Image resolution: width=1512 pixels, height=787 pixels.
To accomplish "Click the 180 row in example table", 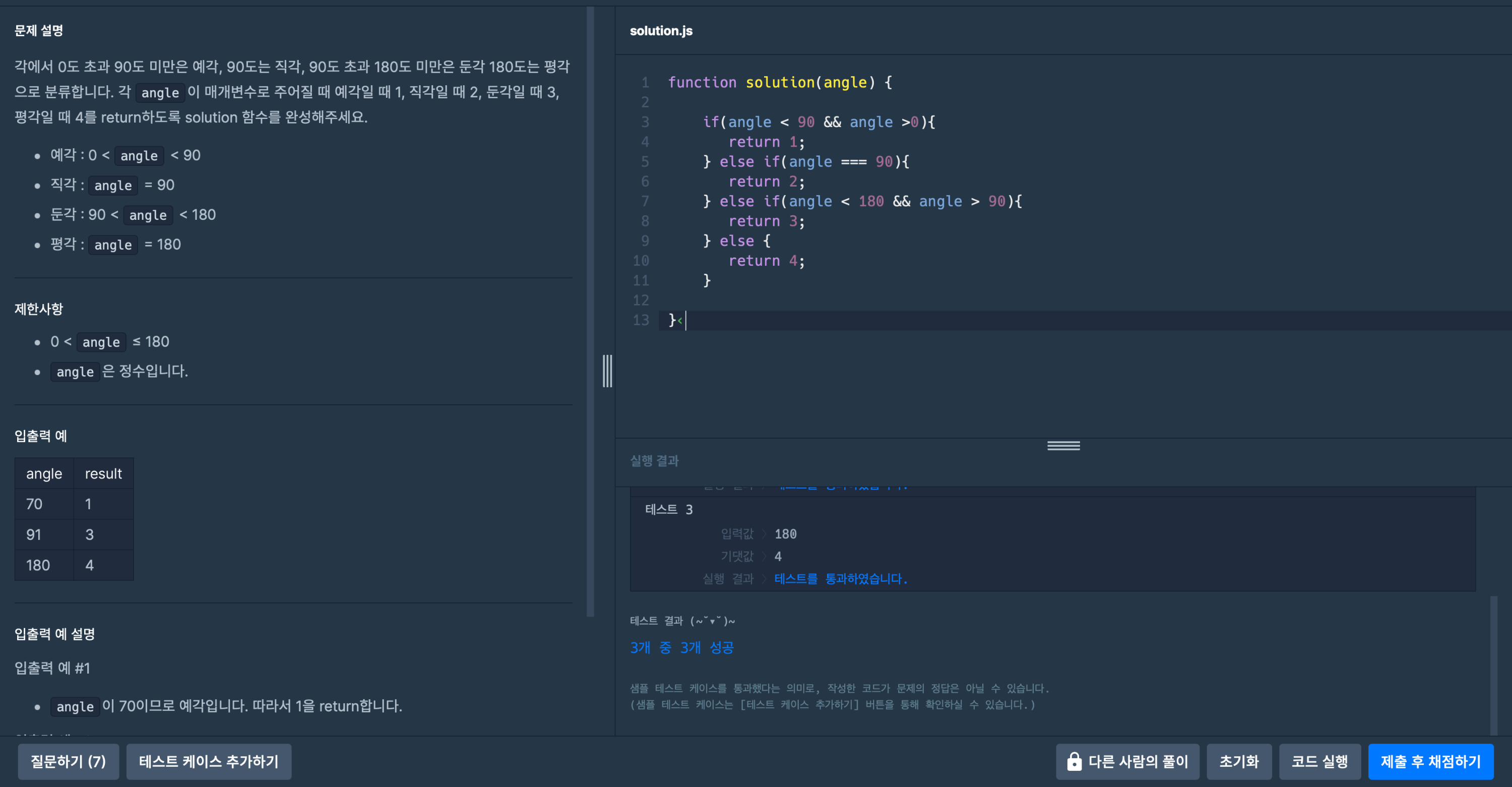I will (x=38, y=565).
